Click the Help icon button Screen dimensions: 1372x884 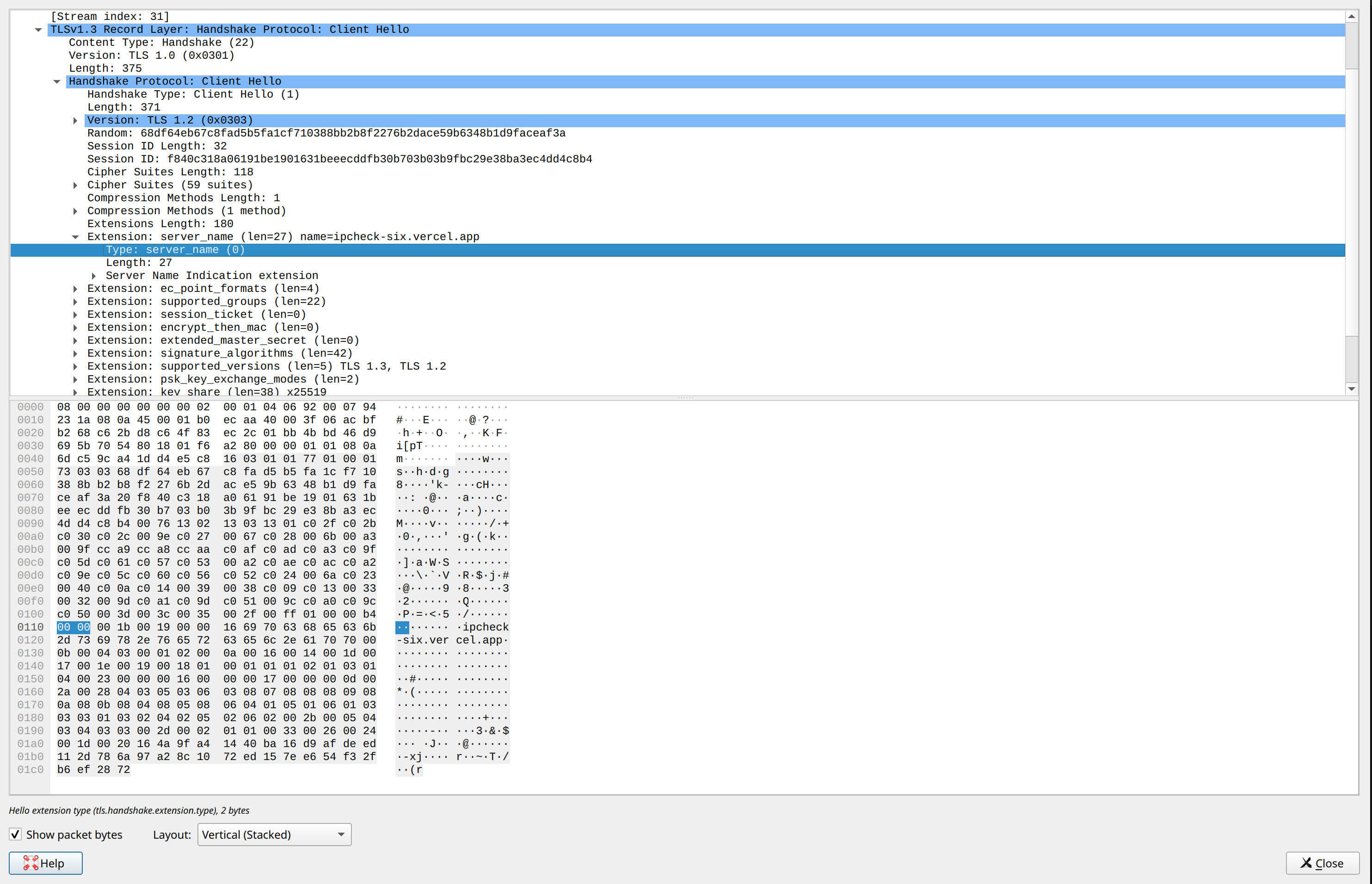pos(31,863)
